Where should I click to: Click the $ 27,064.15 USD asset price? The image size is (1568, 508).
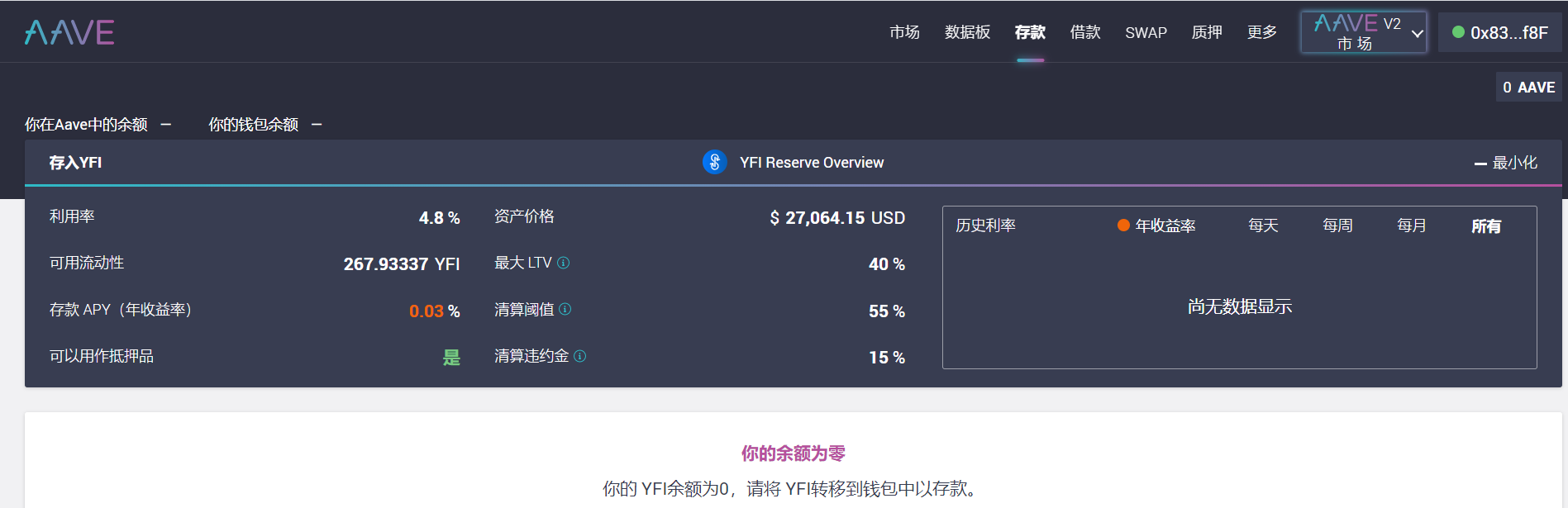pyautogui.click(x=837, y=218)
